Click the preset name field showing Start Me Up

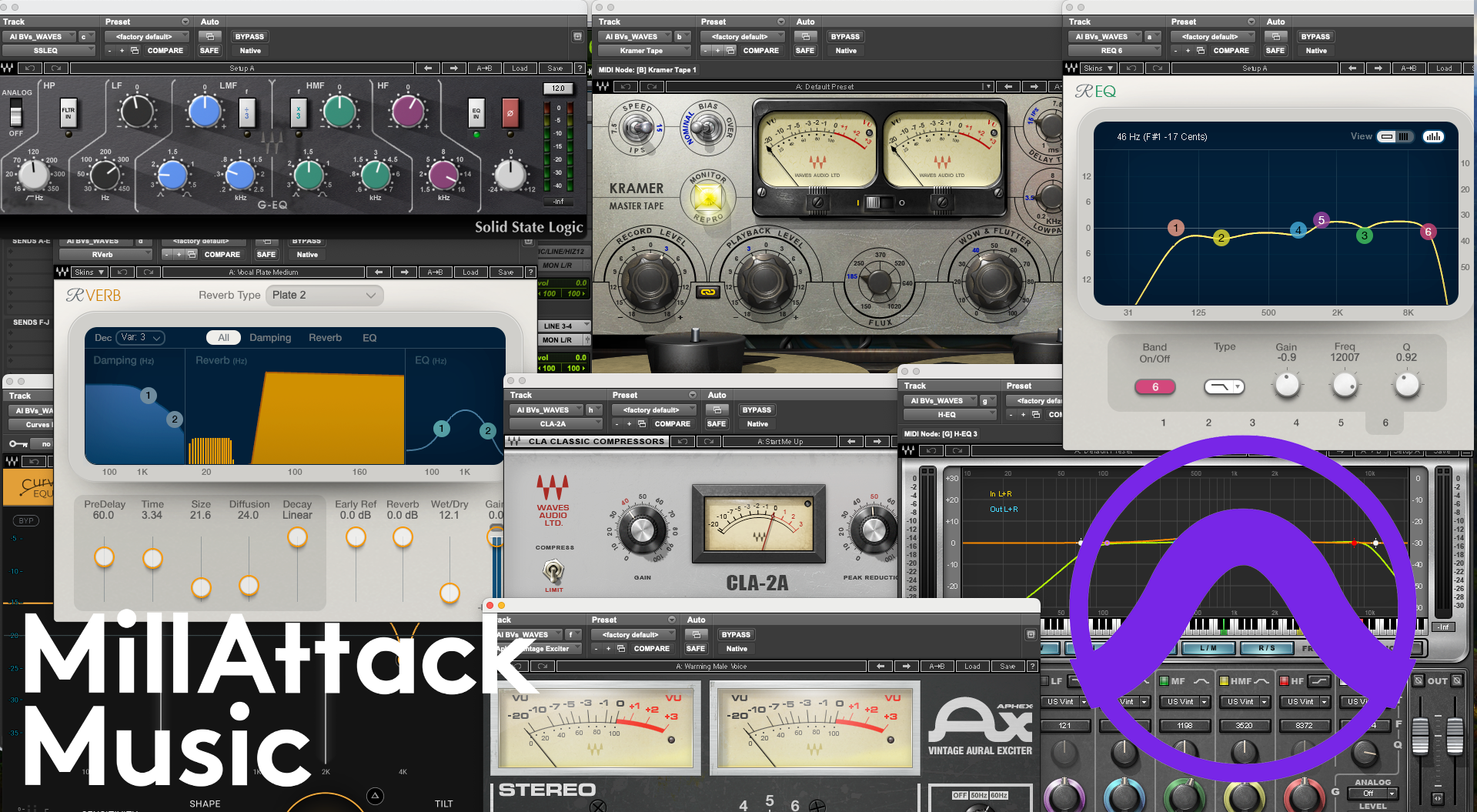(780, 441)
